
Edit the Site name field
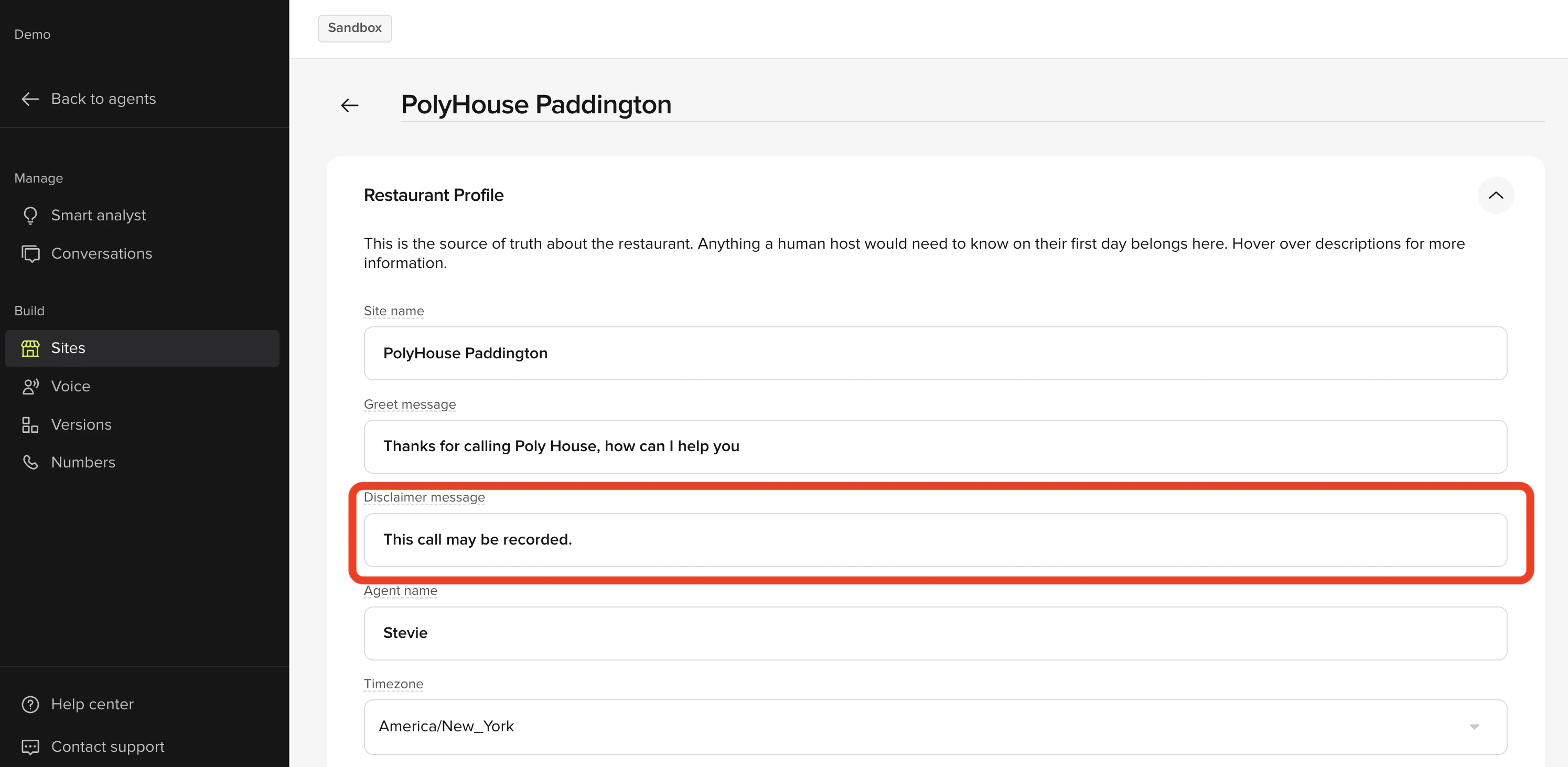pos(935,354)
